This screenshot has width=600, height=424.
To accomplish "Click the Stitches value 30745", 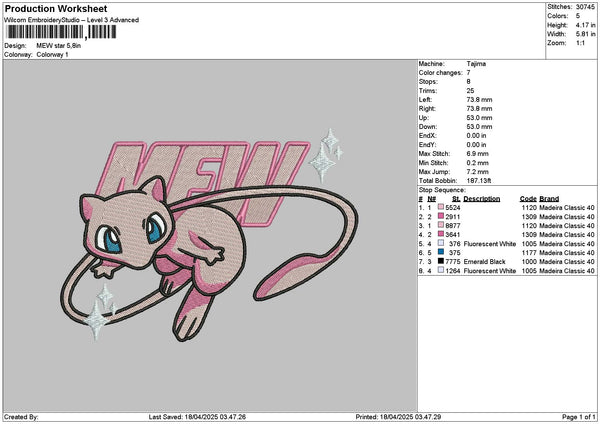I will tap(585, 7).
